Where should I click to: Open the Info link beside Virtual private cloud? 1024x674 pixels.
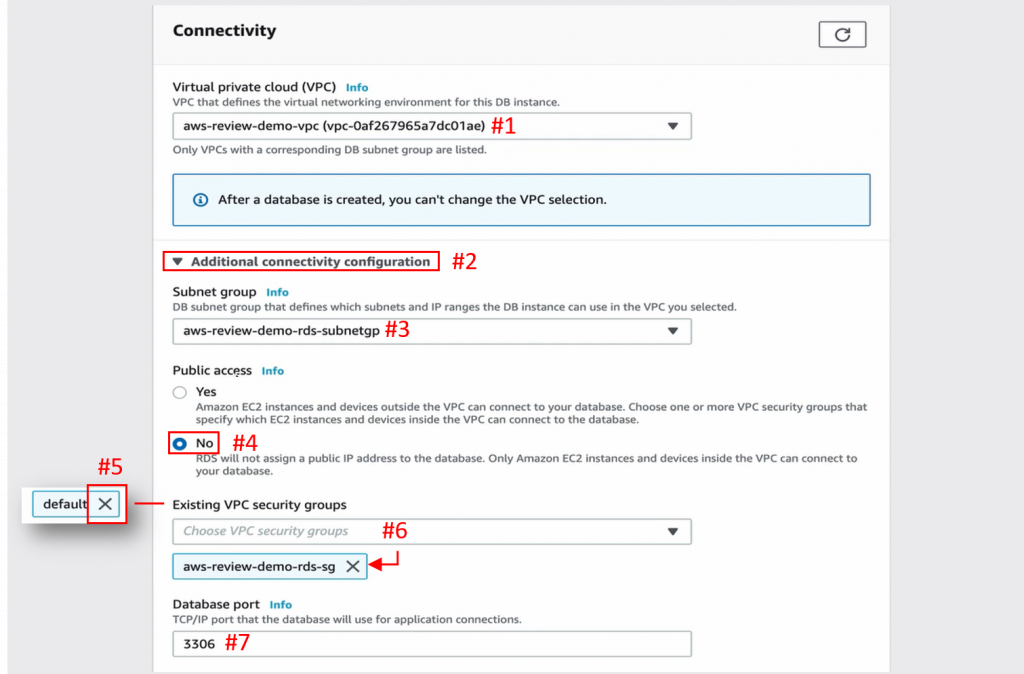(357, 88)
